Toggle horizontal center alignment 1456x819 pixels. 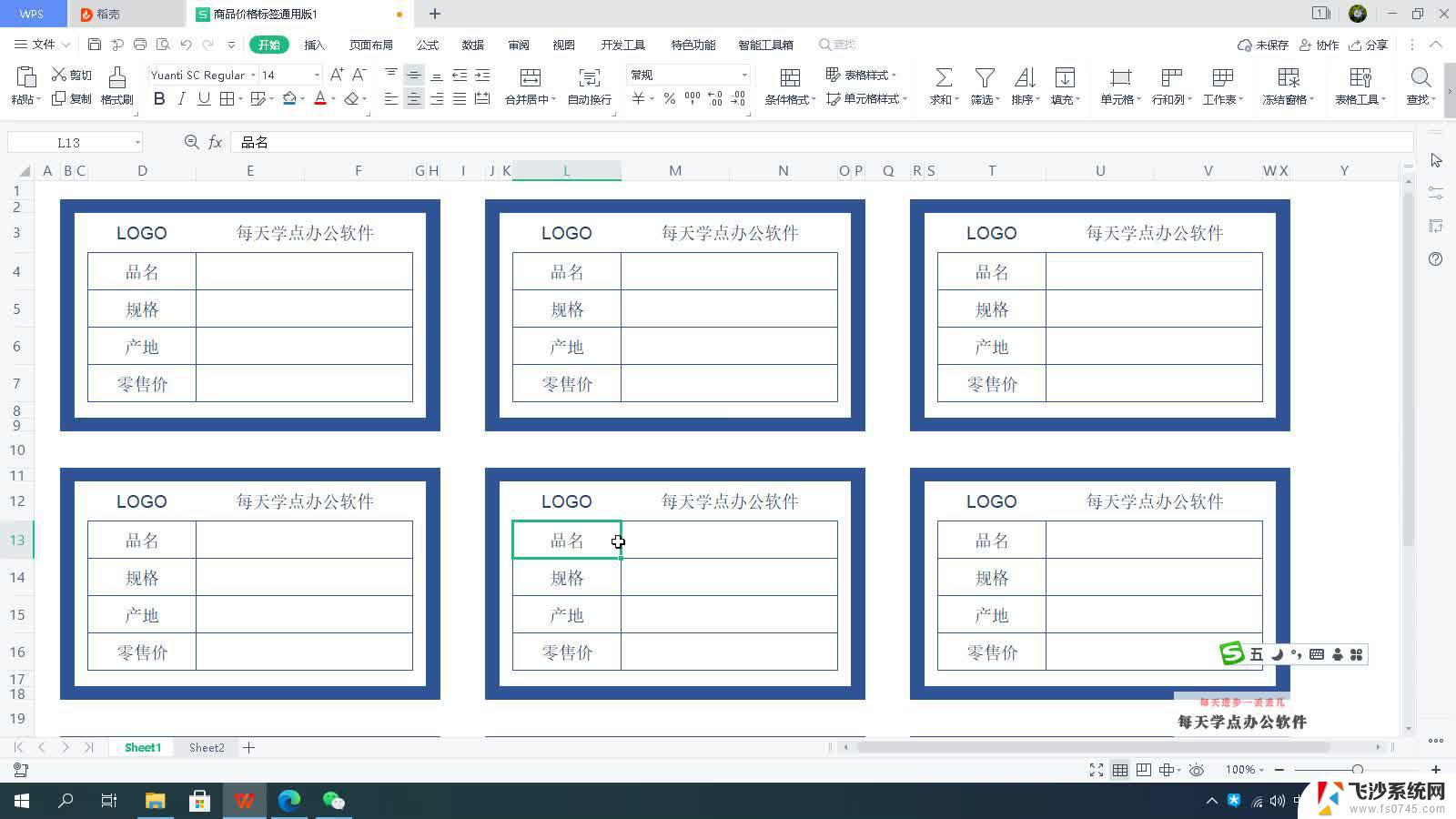click(413, 98)
